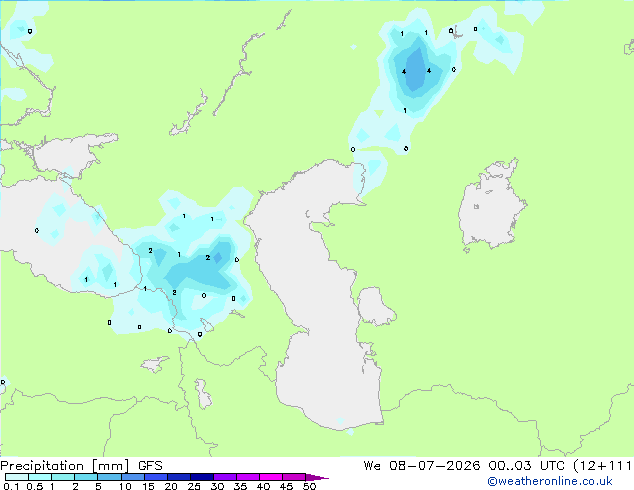Open the weatheronline.co.uk copyright link
634x490 pixels.
point(549,481)
